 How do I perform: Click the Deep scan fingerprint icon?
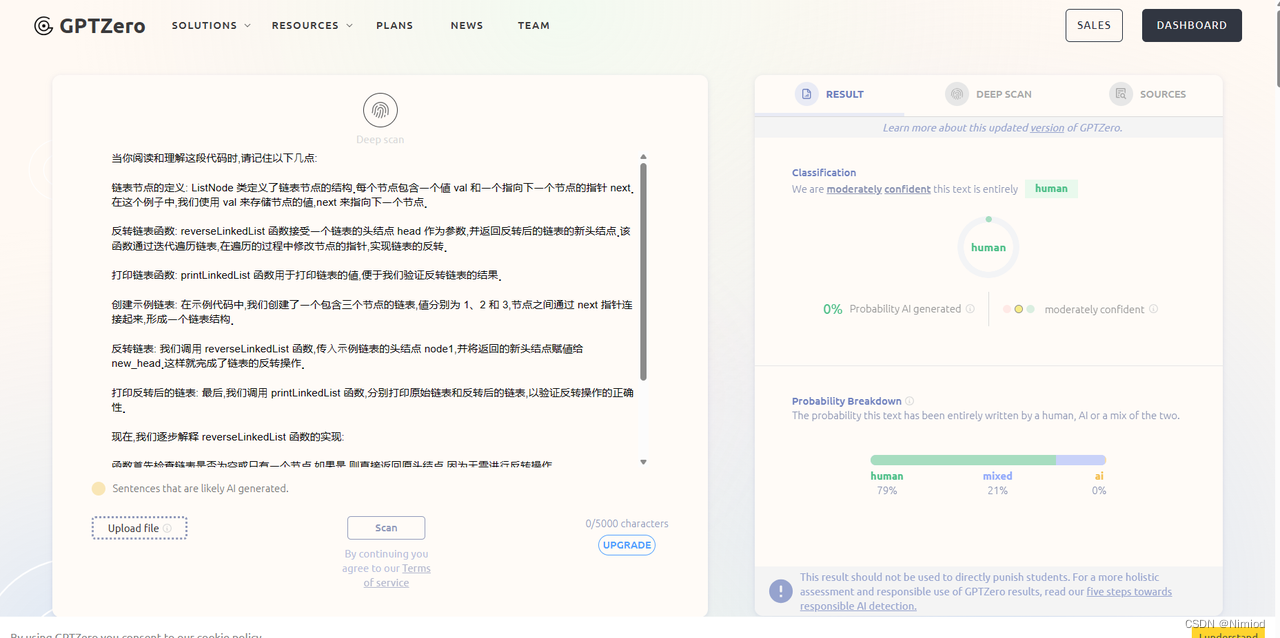coord(380,110)
